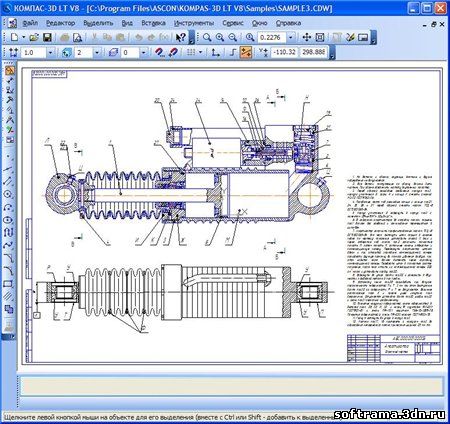Select the Arc tool
The image size is (450, 424).
tap(9, 207)
